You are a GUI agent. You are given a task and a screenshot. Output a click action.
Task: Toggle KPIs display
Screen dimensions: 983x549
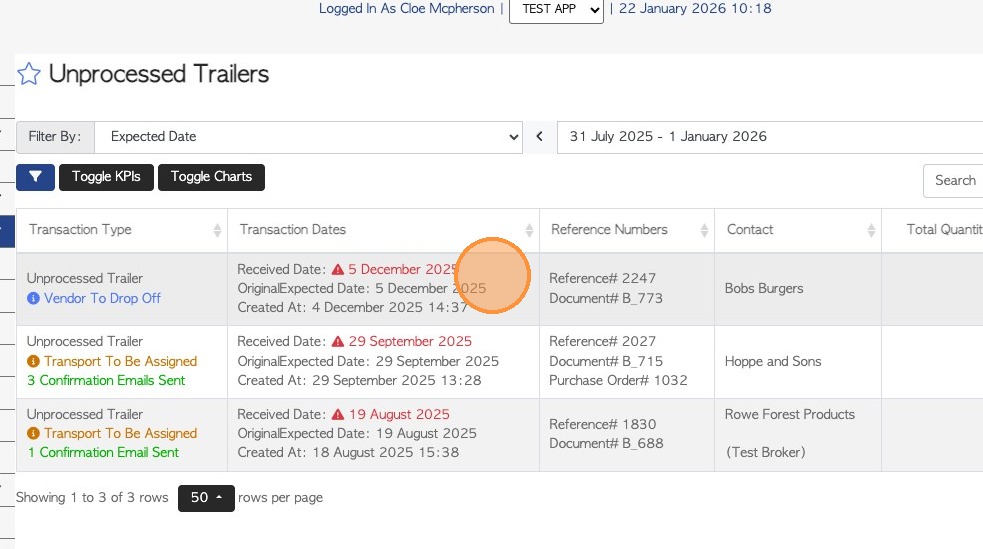(x=106, y=177)
